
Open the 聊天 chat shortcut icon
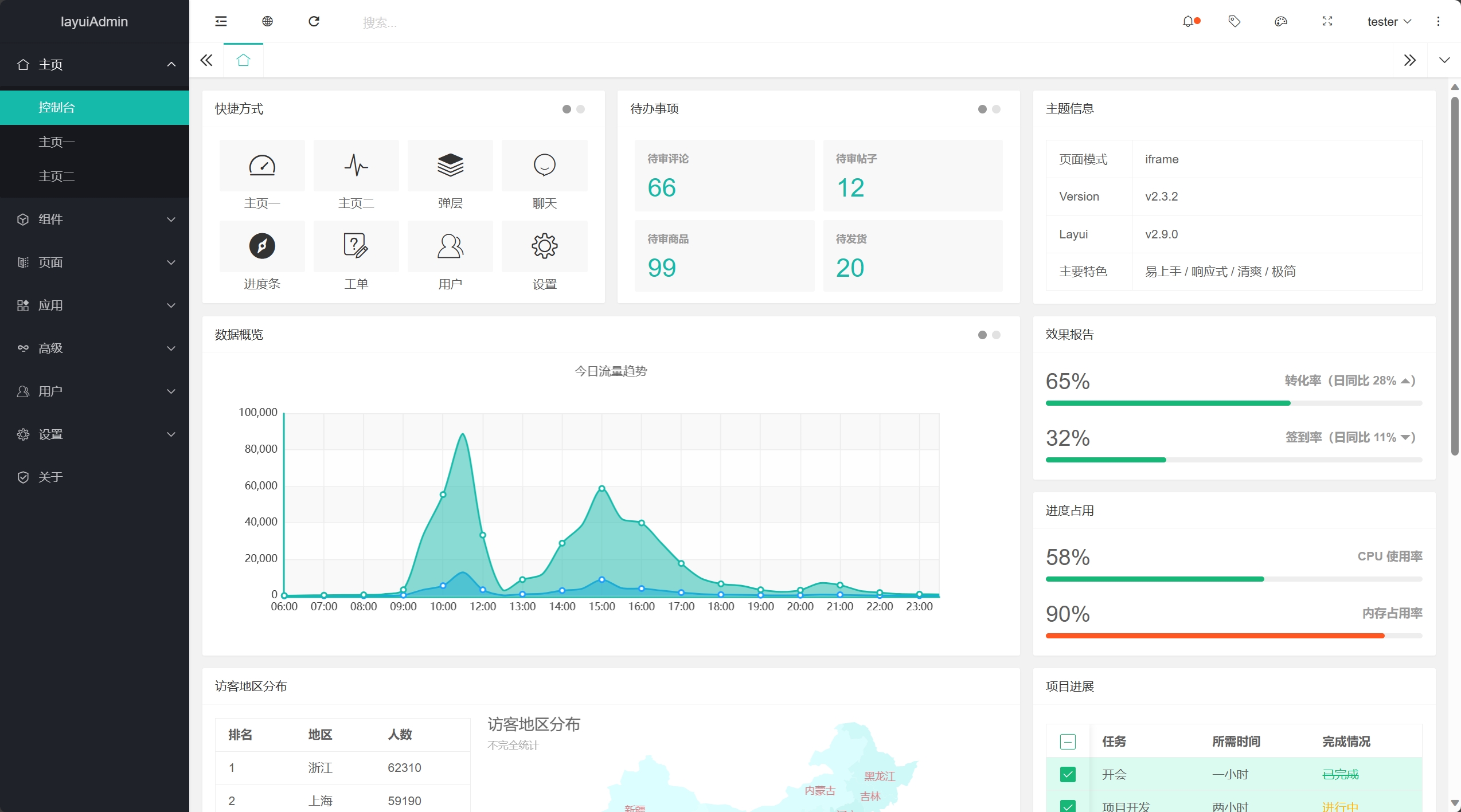[544, 166]
